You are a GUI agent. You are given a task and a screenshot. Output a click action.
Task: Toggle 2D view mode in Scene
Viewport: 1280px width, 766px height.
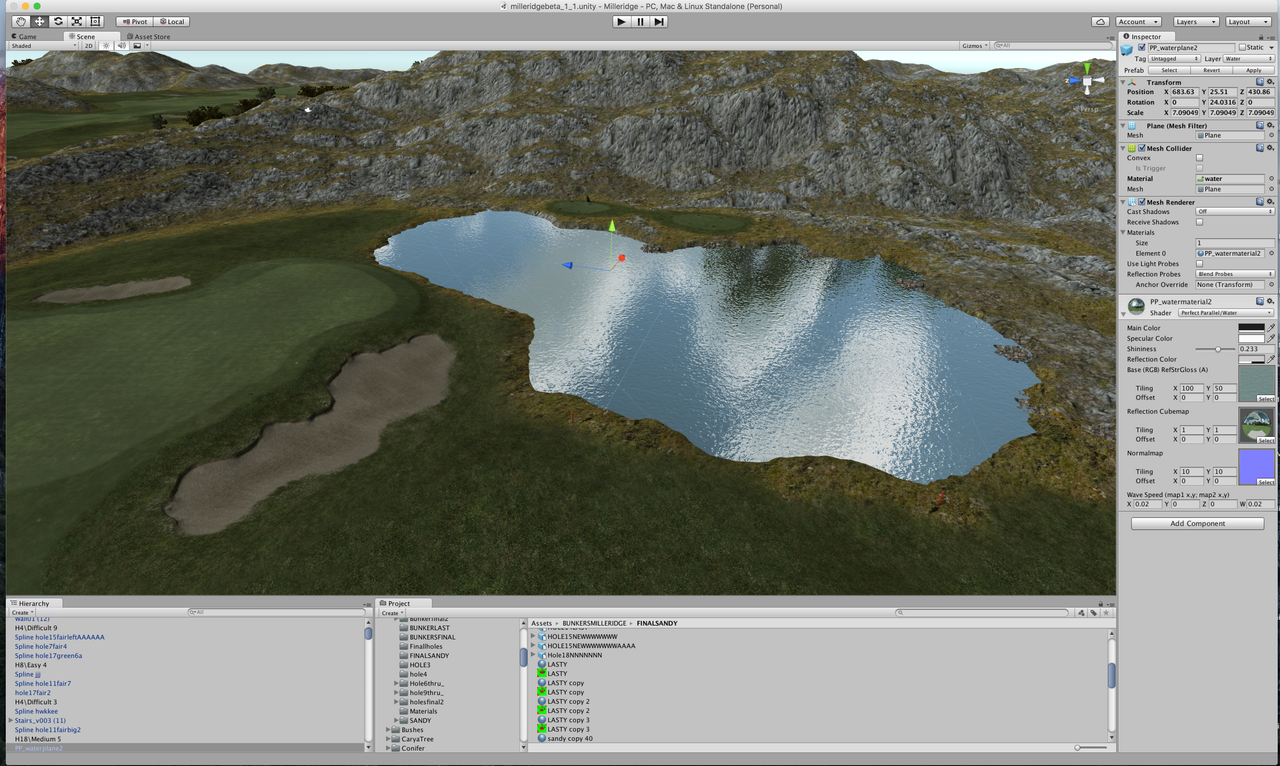coord(88,46)
